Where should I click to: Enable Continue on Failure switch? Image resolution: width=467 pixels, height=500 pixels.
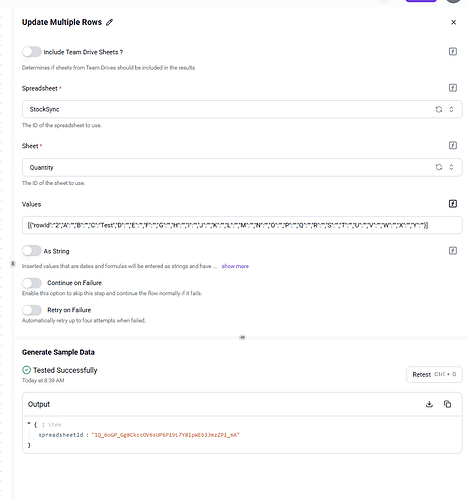[32, 283]
